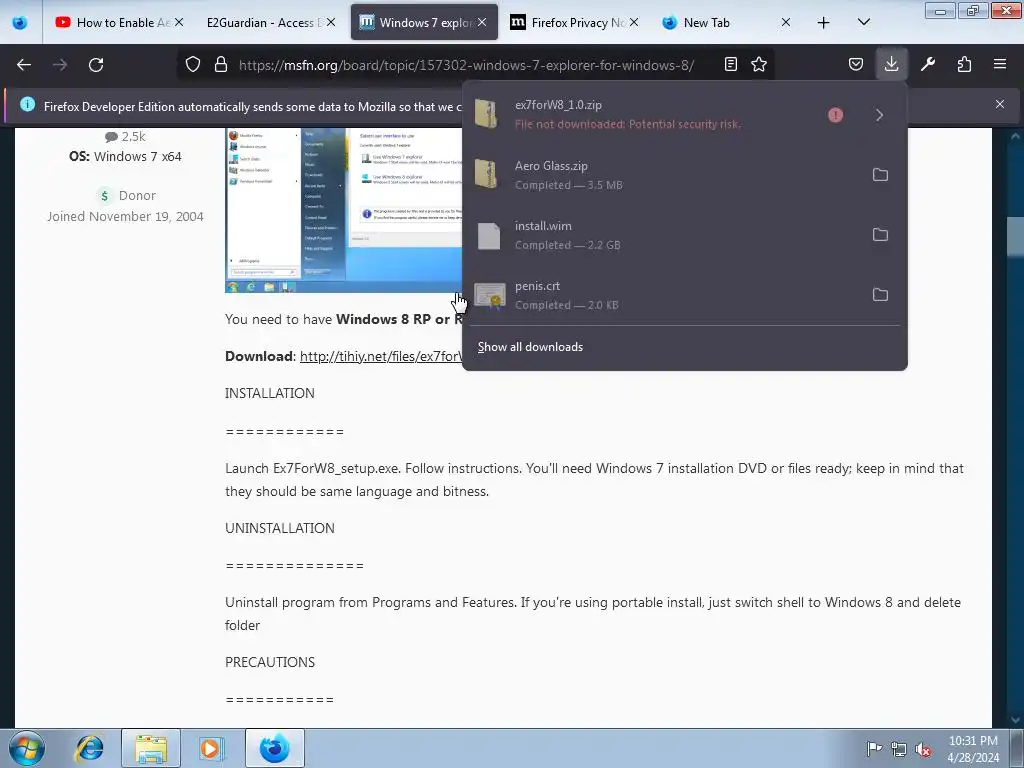Close the How to Enable Ae tab

pyautogui.click(x=178, y=22)
